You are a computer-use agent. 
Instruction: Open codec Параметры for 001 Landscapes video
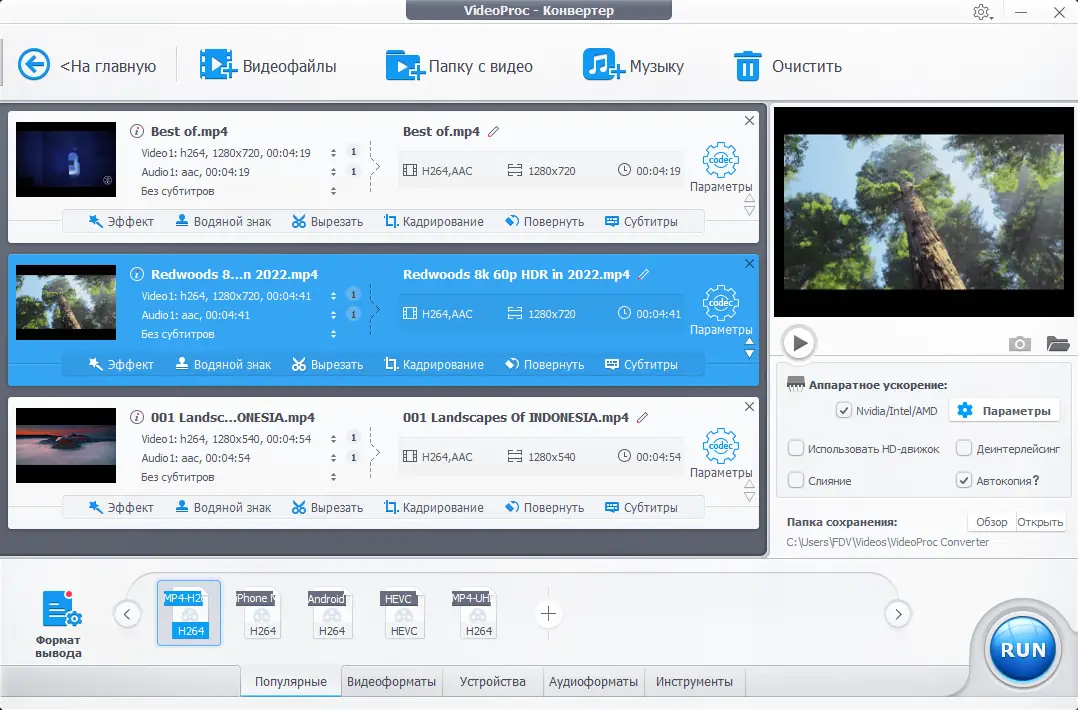[x=720, y=454]
